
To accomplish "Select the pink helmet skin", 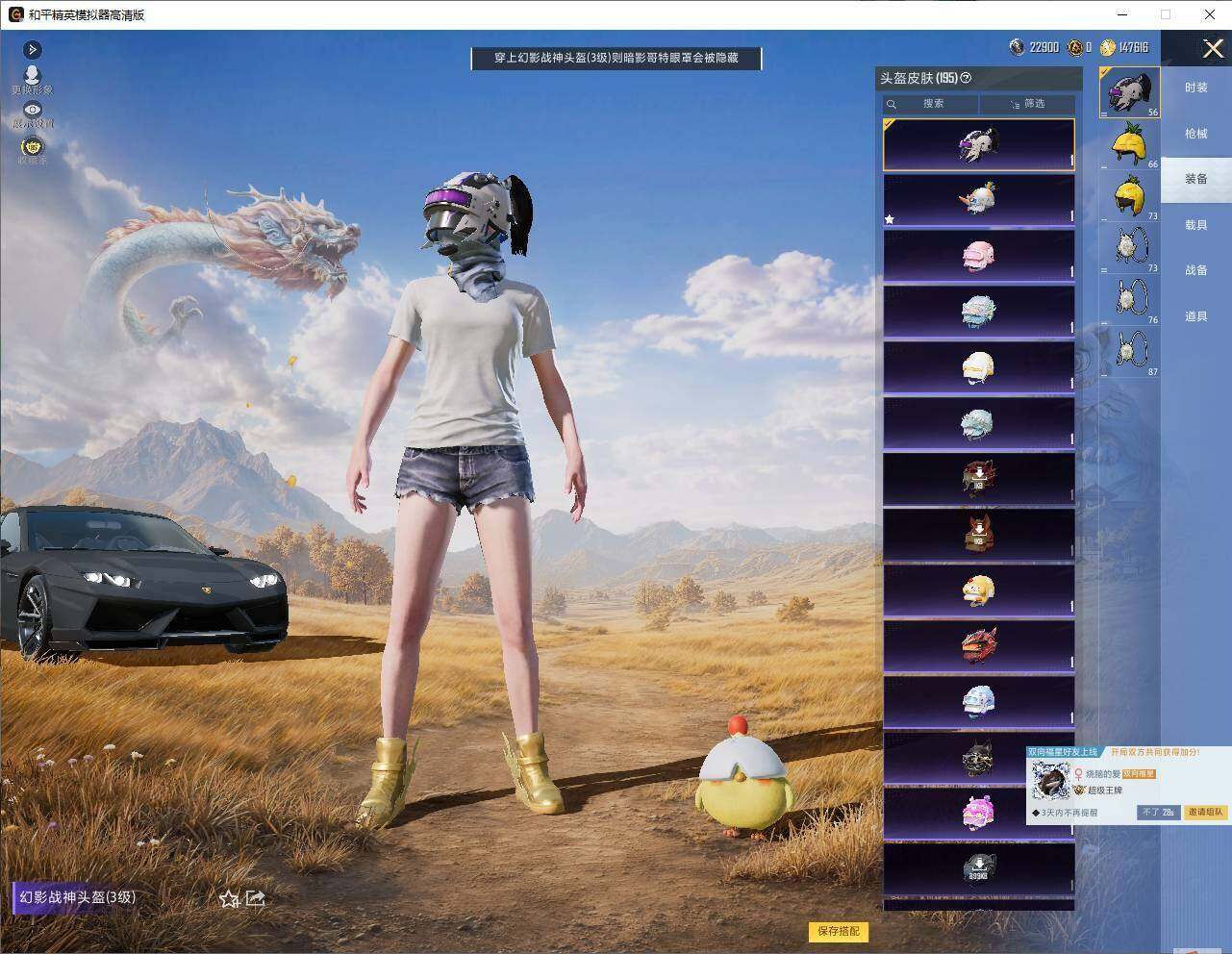I will [x=979, y=256].
